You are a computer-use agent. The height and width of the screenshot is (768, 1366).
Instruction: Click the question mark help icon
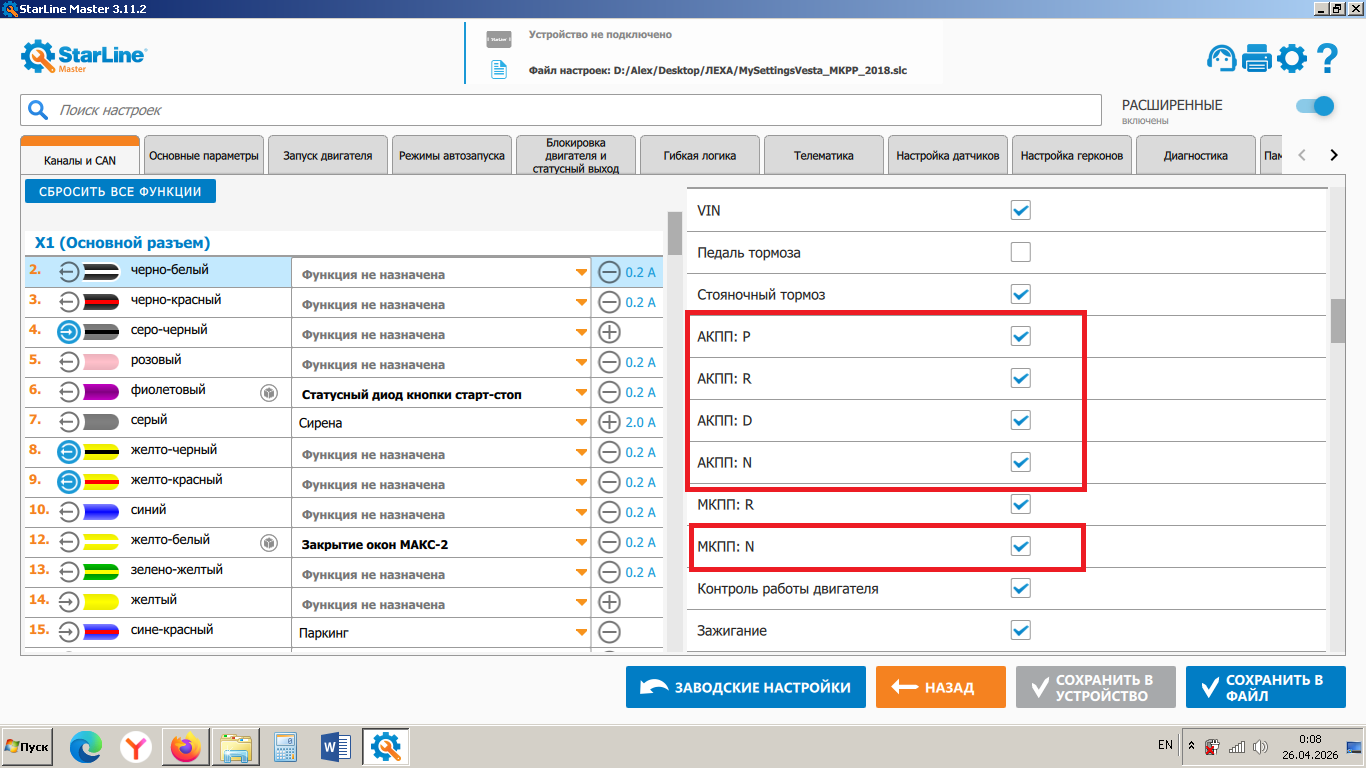click(1327, 59)
